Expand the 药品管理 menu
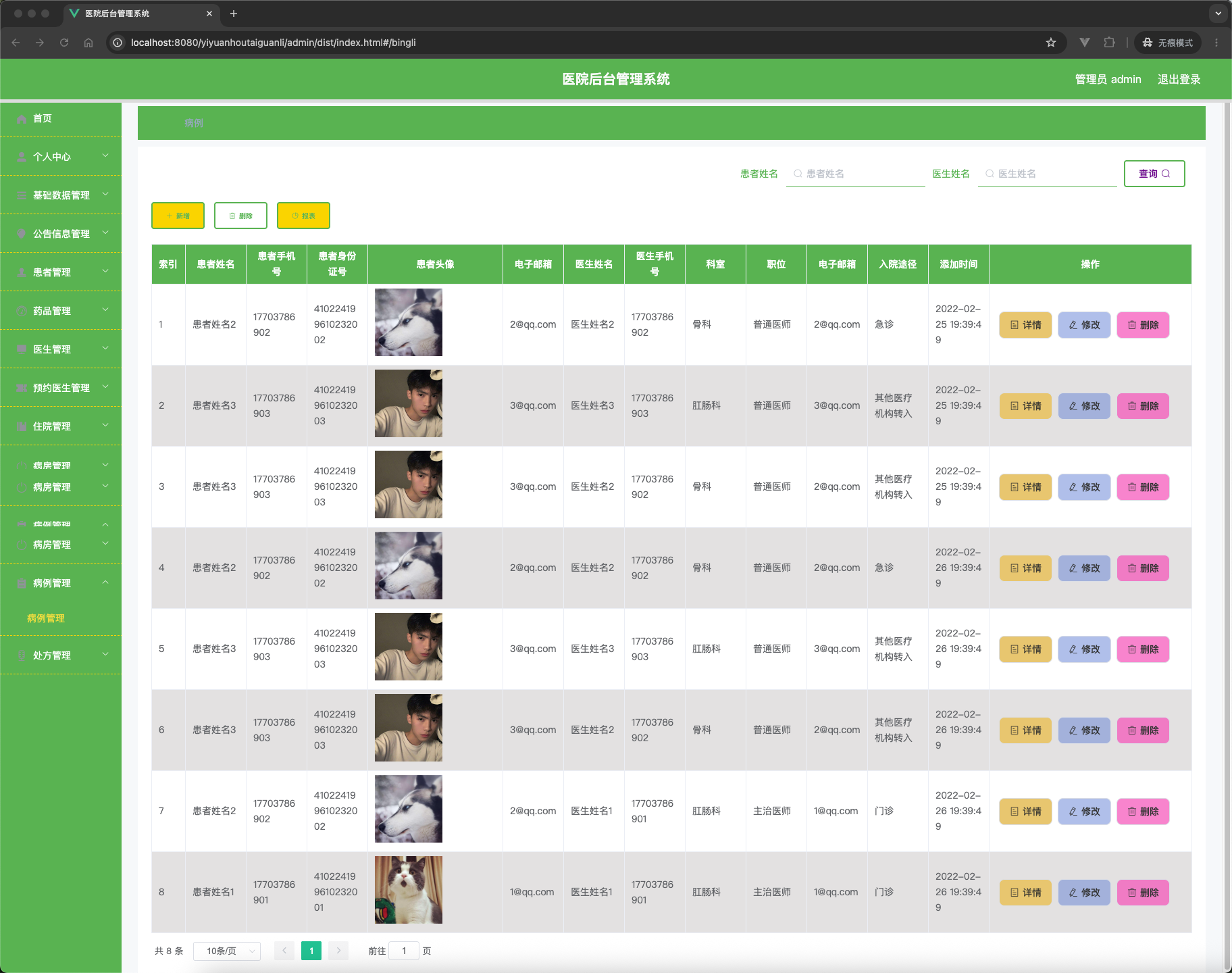The image size is (1232, 973). tap(61, 311)
